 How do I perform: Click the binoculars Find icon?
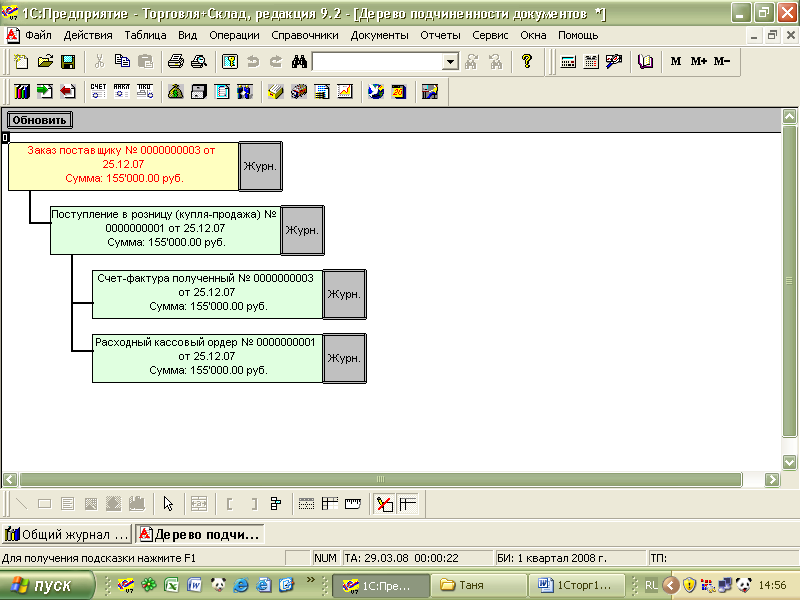299,62
